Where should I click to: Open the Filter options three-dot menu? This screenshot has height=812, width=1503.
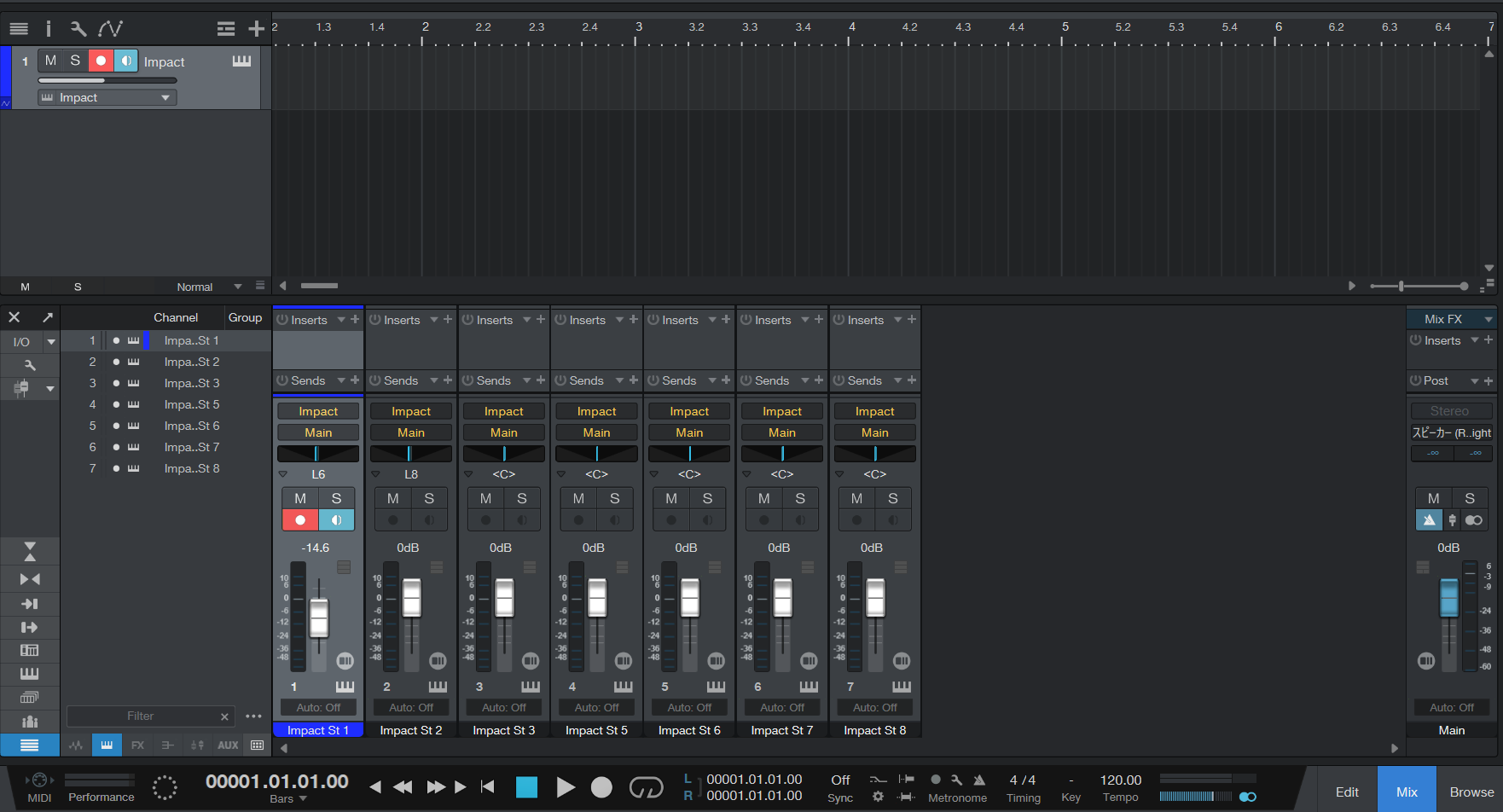pyautogui.click(x=253, y=716)
